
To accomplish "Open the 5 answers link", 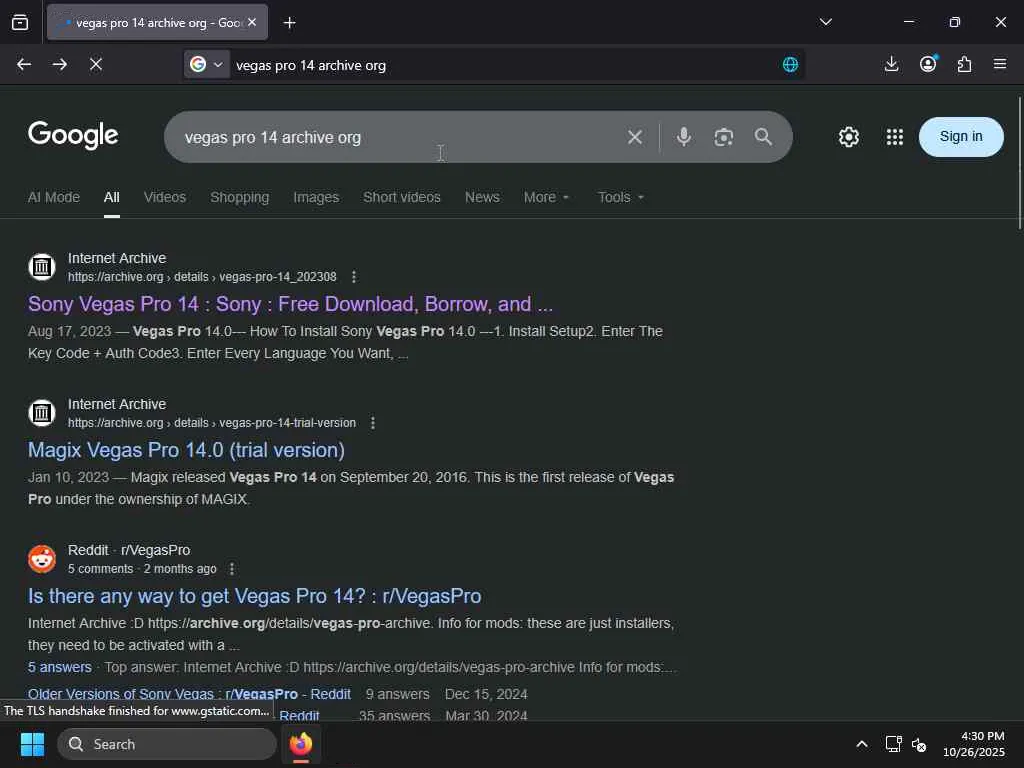I will [59, 667].
